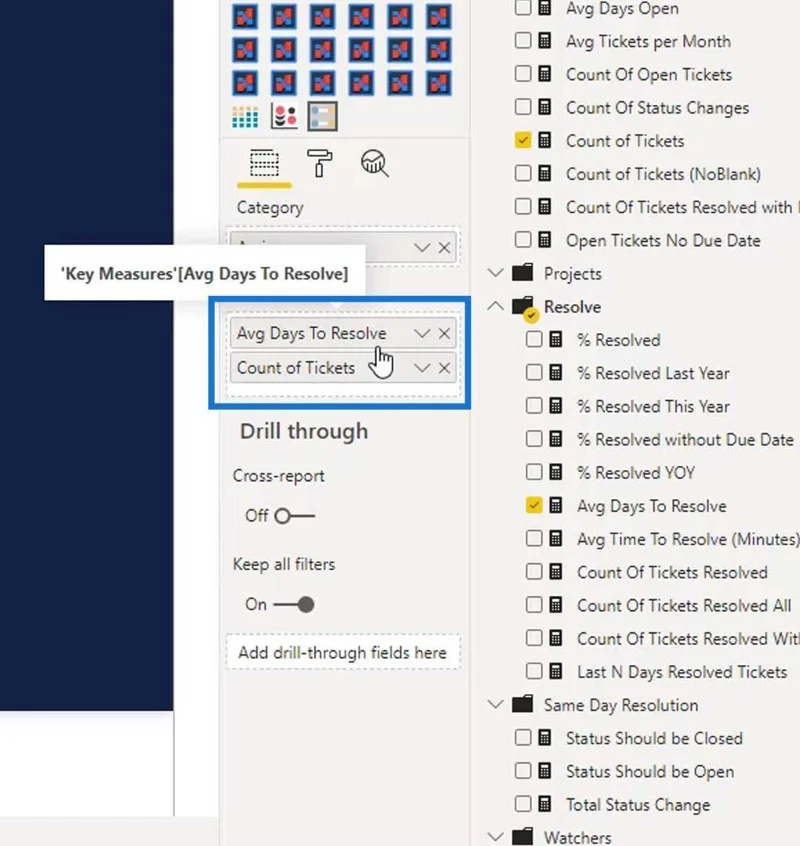This screenshot has width=800, height=846.
Task: Click the Projects folder label
Action: click(572, 274)
